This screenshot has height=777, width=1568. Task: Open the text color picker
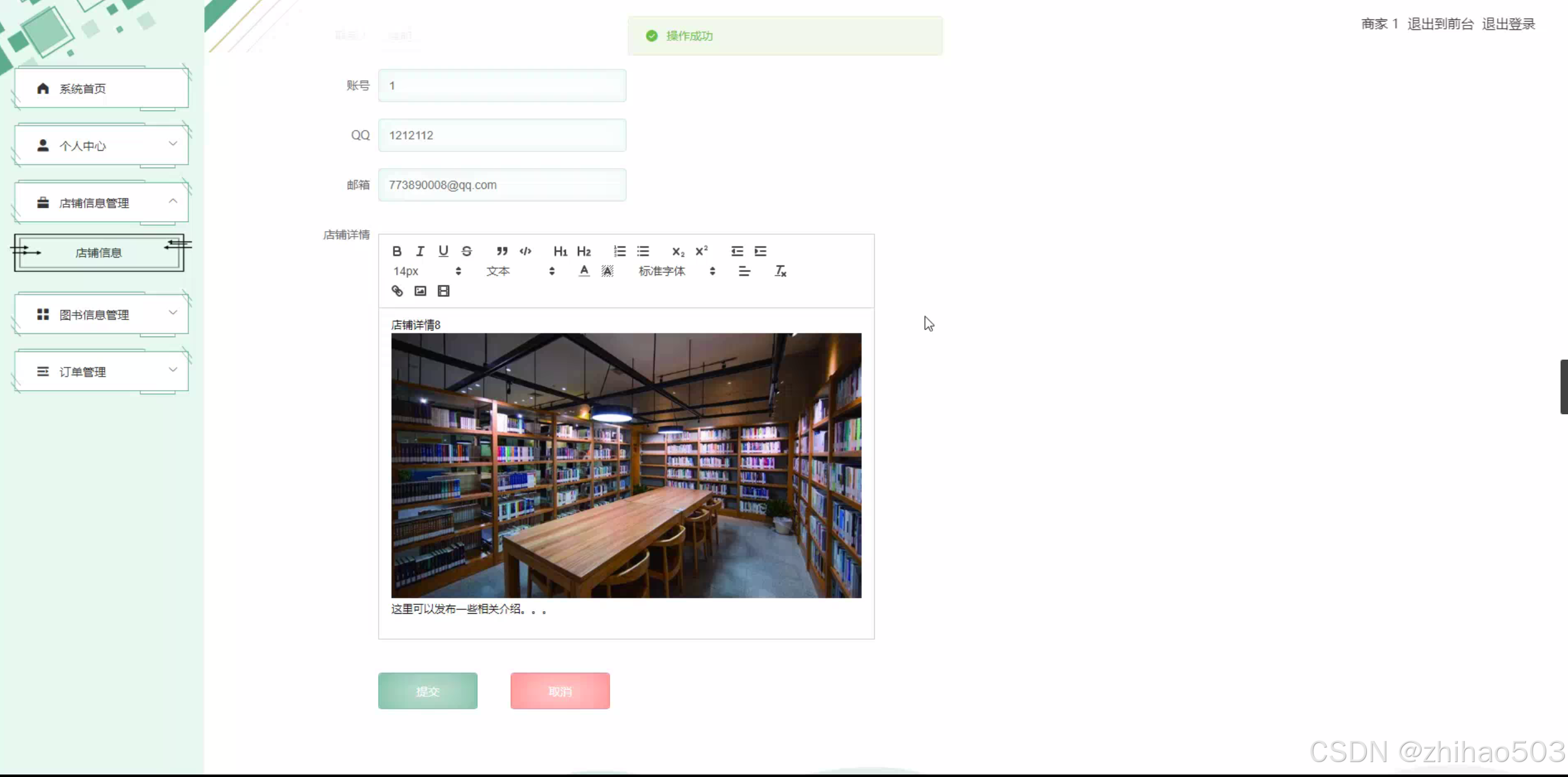coord(583,271)
